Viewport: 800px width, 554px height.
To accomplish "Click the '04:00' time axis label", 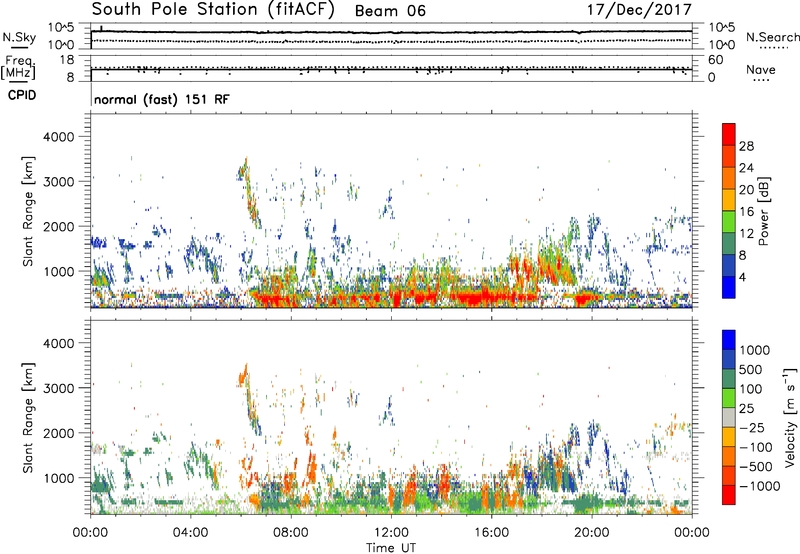I will [x=190, y=533].
